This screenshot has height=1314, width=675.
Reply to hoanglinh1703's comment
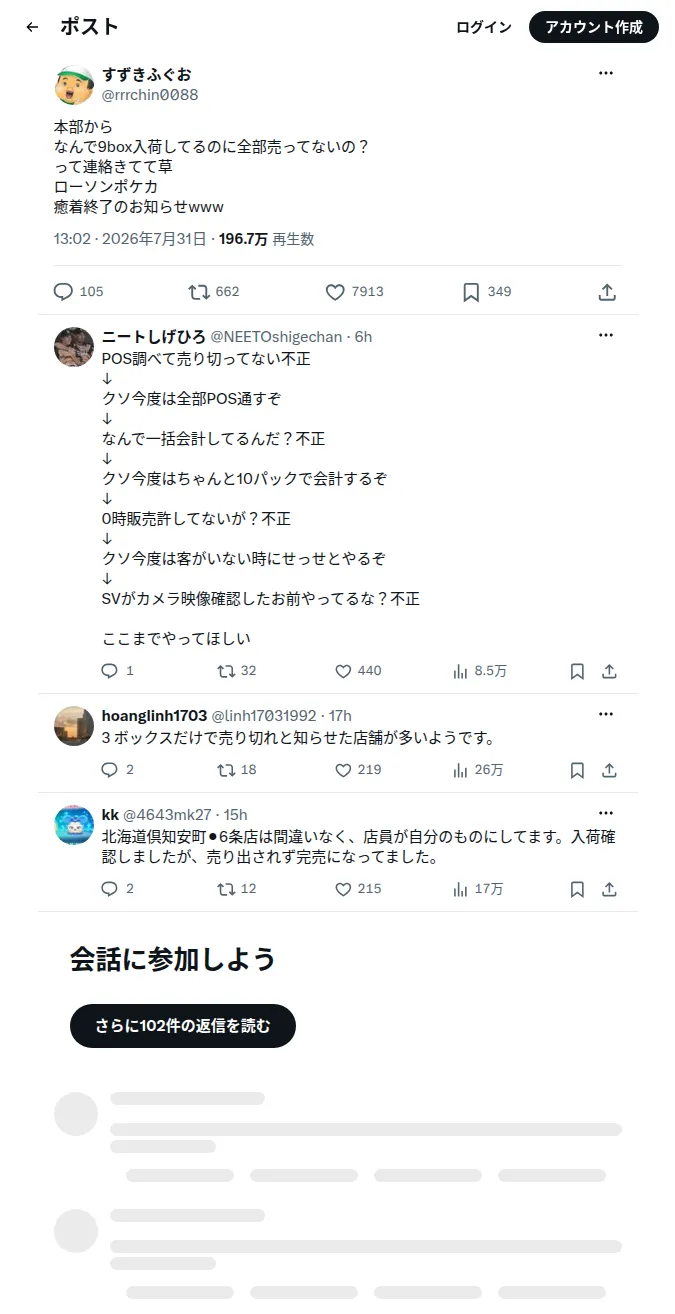[118, 770]
